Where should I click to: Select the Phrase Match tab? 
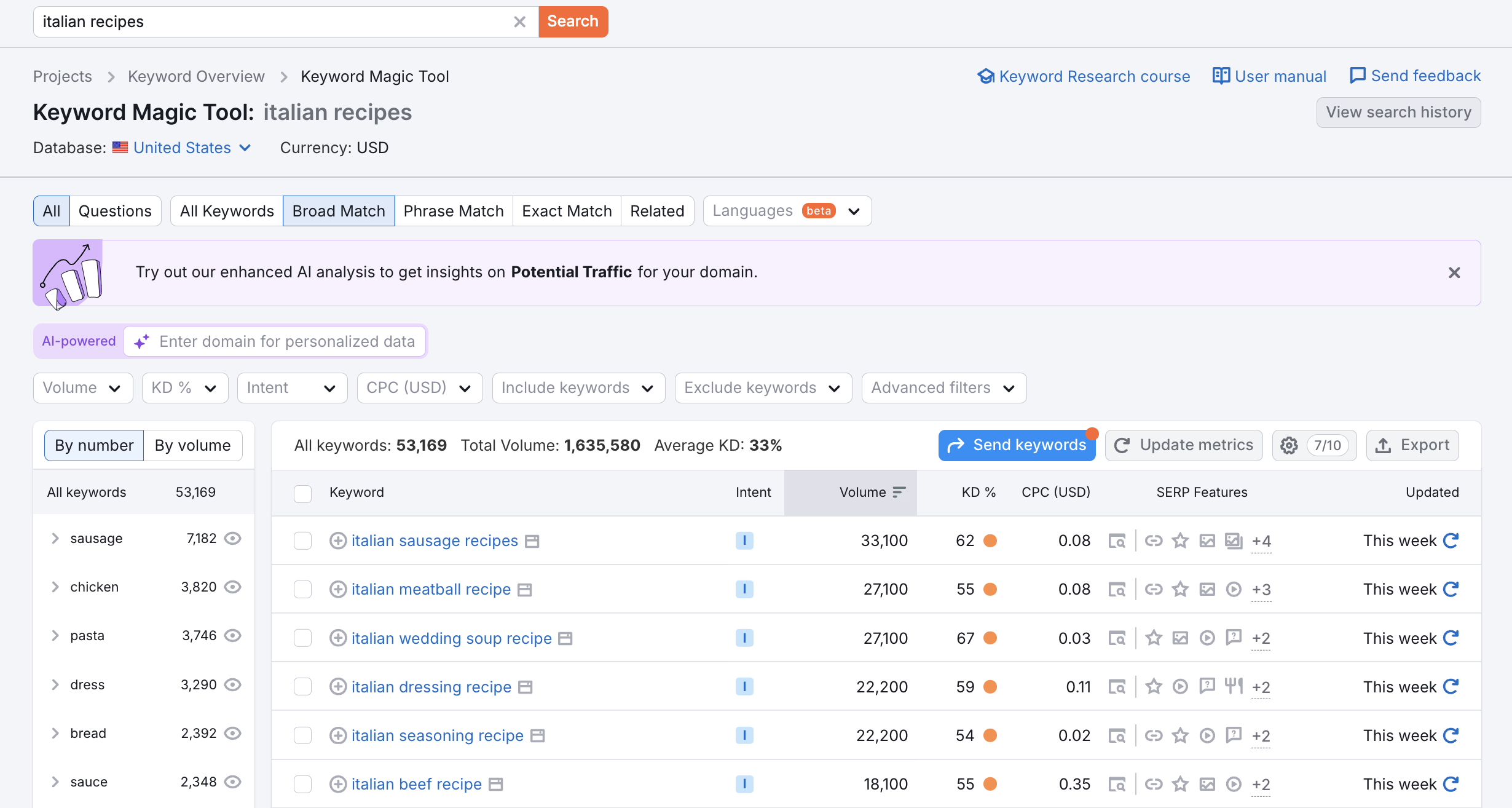(454, 211)
